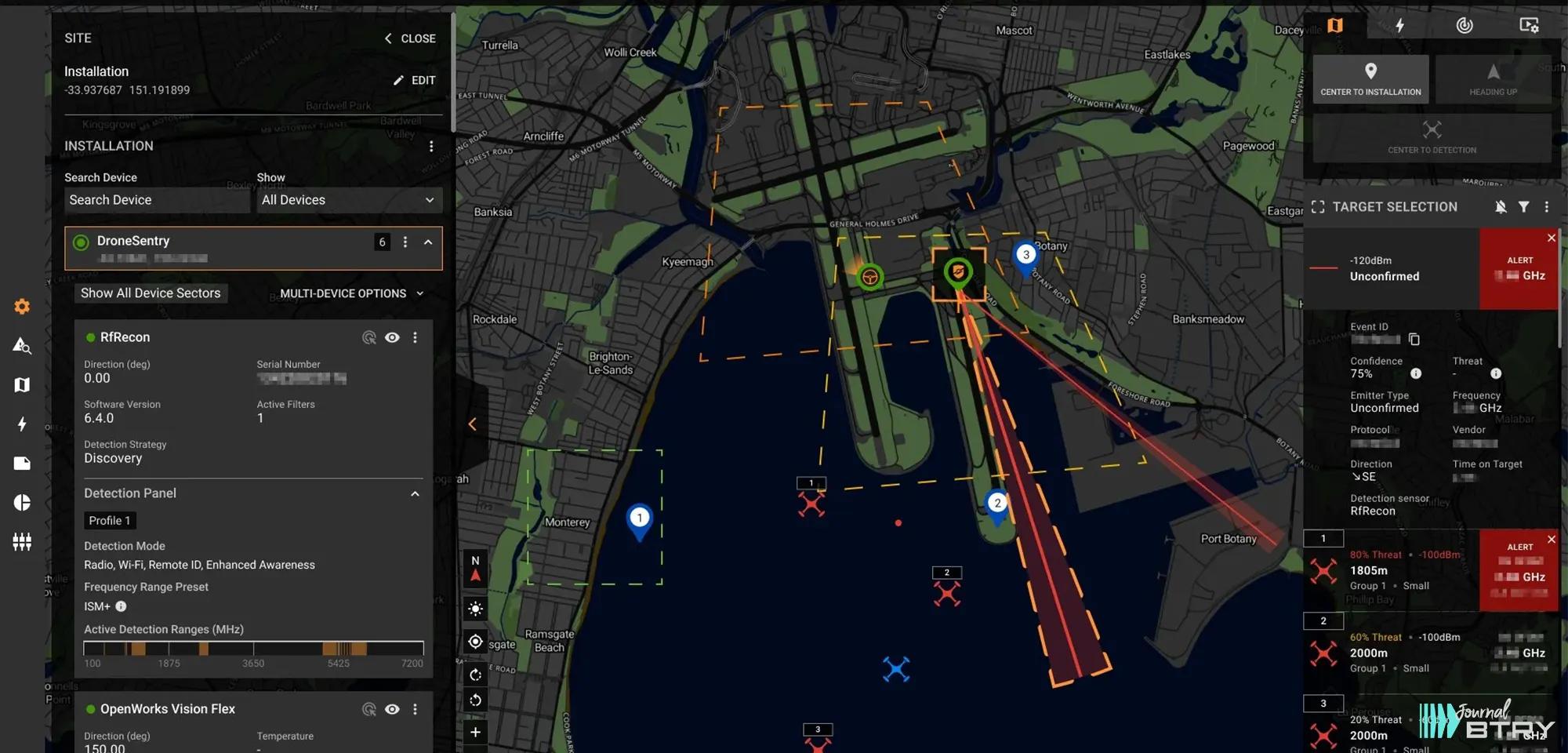Select map location pin 1
1568x753 pixels.
640,522
